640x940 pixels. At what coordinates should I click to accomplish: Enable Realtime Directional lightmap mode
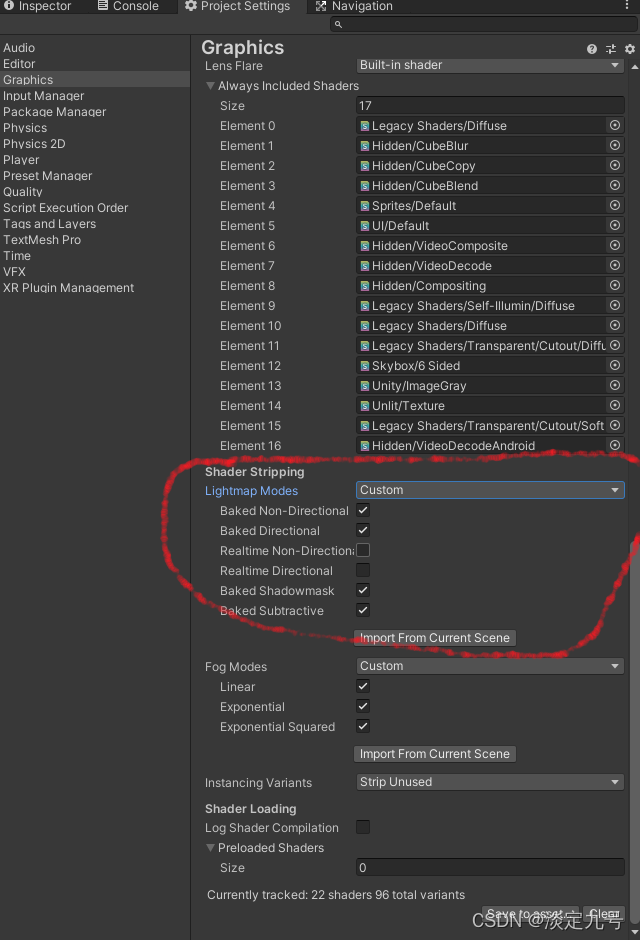click(x=363, y=571)
